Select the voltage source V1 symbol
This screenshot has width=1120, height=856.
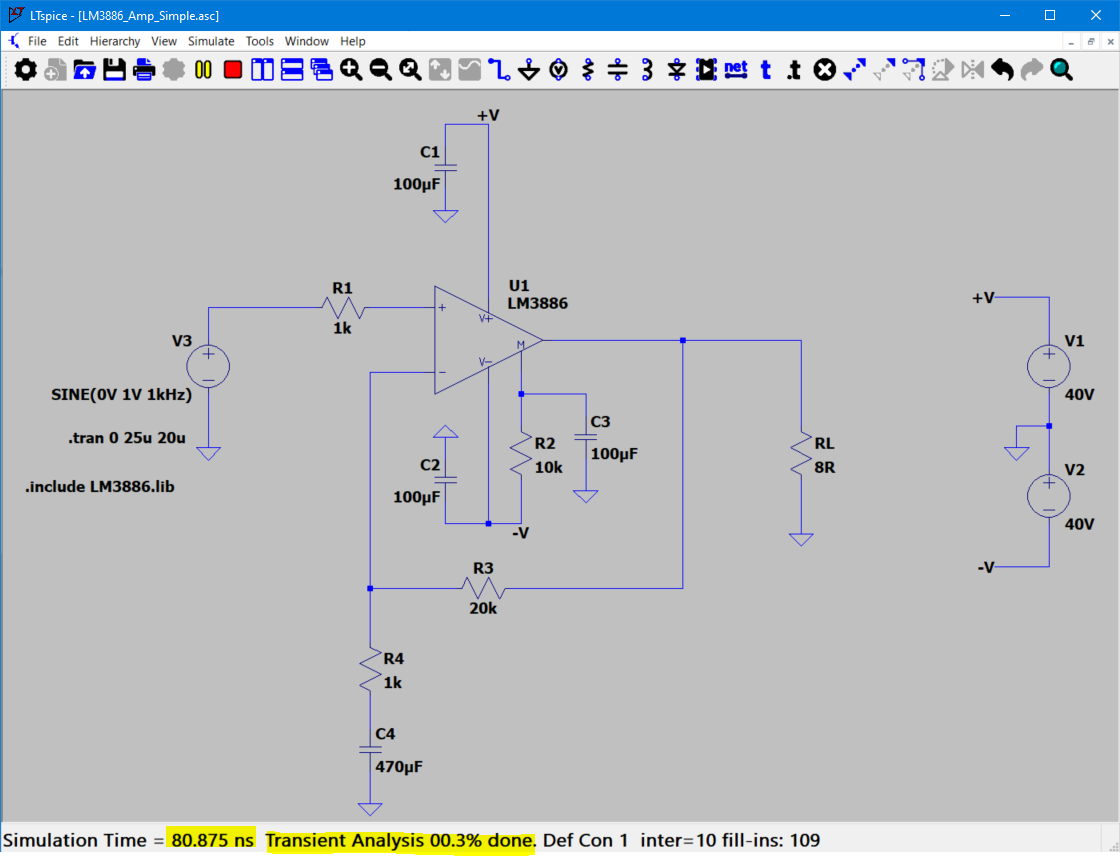tap(1049, 367)
